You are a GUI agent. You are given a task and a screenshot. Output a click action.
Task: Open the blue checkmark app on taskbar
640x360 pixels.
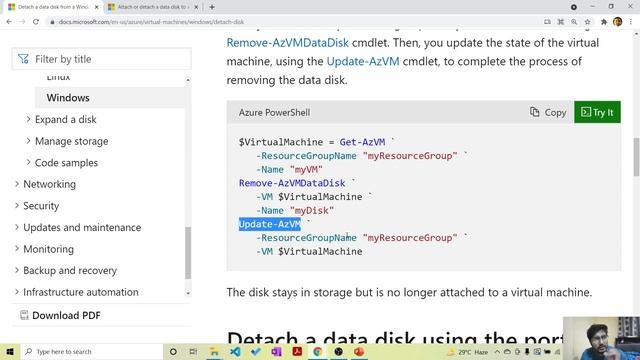click(x=256, y=352)
